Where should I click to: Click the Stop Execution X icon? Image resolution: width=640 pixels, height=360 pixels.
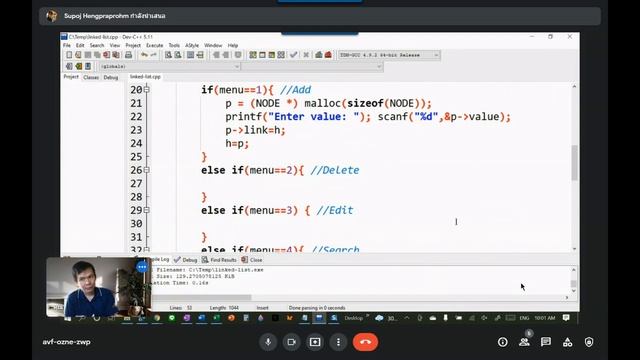point(306,55)
